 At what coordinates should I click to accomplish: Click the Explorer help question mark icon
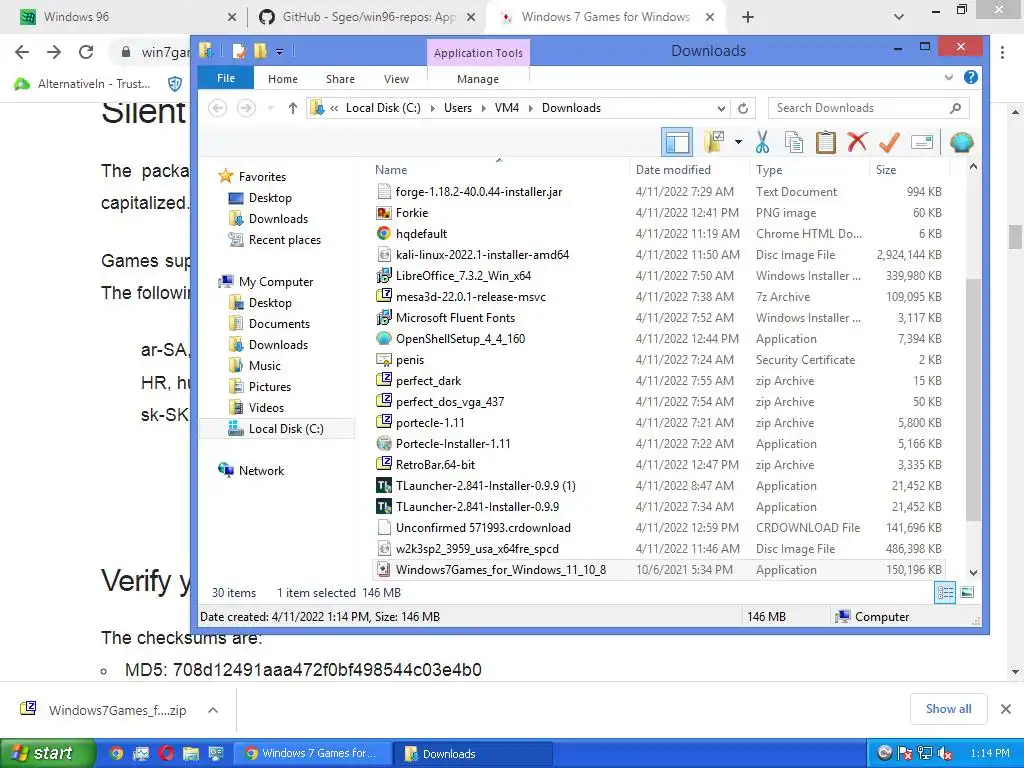970,78
